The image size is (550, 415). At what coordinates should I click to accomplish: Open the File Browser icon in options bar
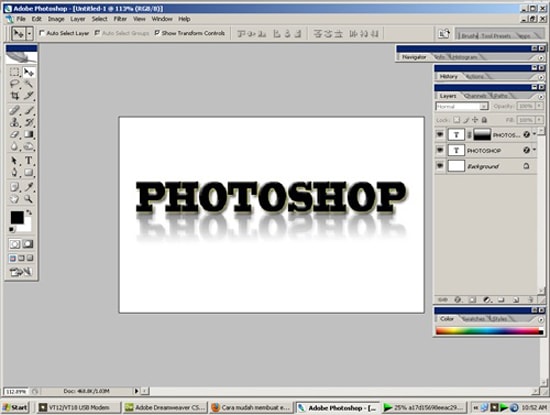click(x=444, y=34)
